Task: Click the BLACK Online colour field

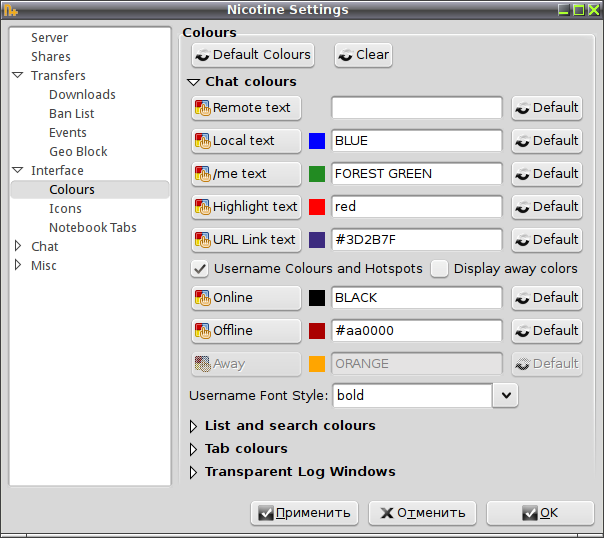Action: [x=417, y=298]
